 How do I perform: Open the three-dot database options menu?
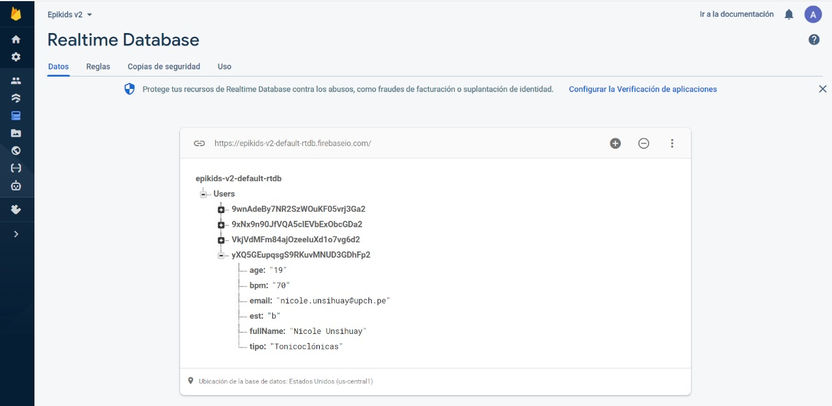(672, 143)
